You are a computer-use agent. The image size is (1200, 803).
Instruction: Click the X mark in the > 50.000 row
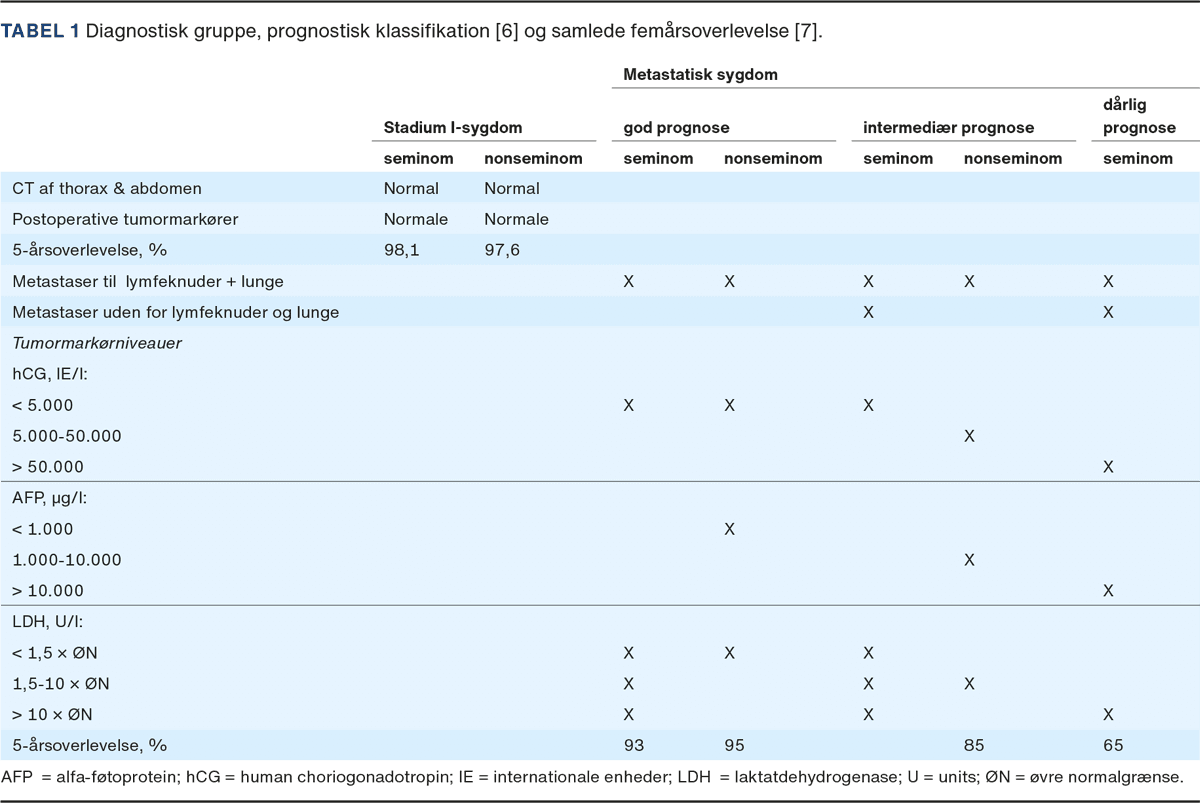pos(1108,467)
